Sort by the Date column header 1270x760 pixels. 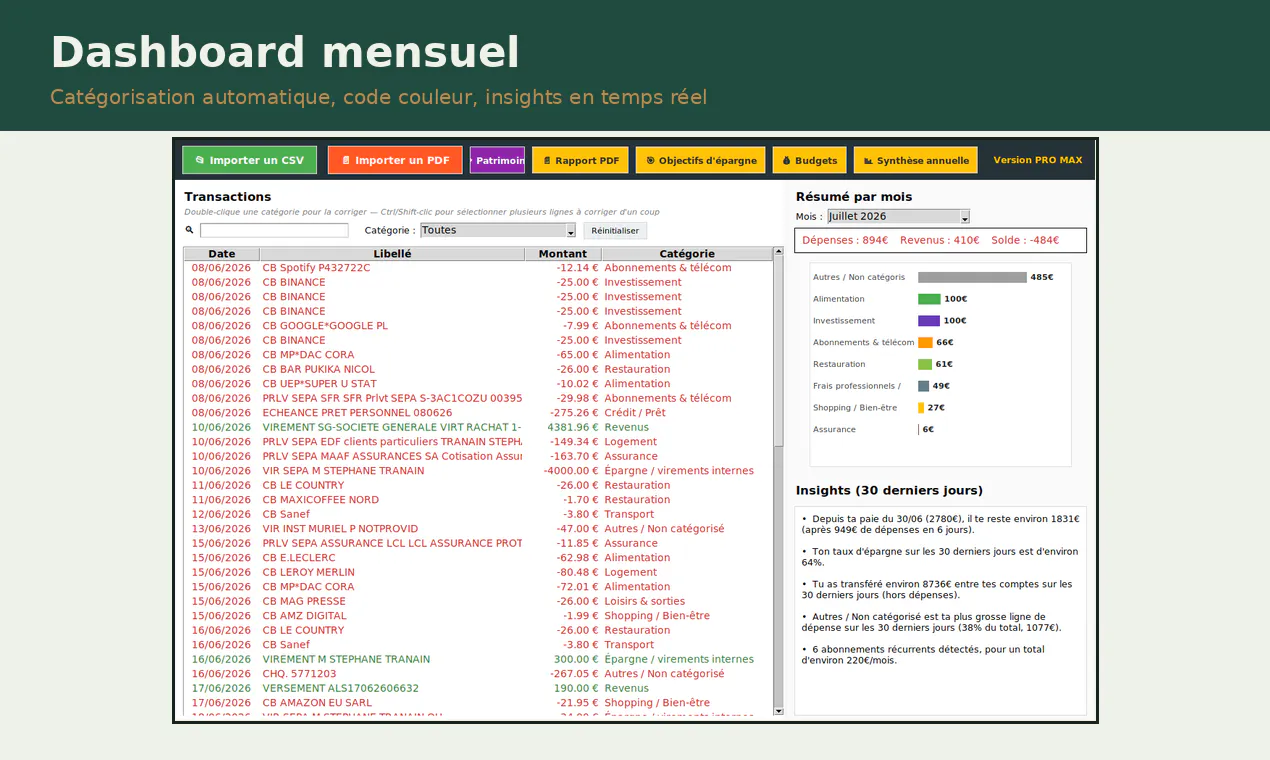222,254
